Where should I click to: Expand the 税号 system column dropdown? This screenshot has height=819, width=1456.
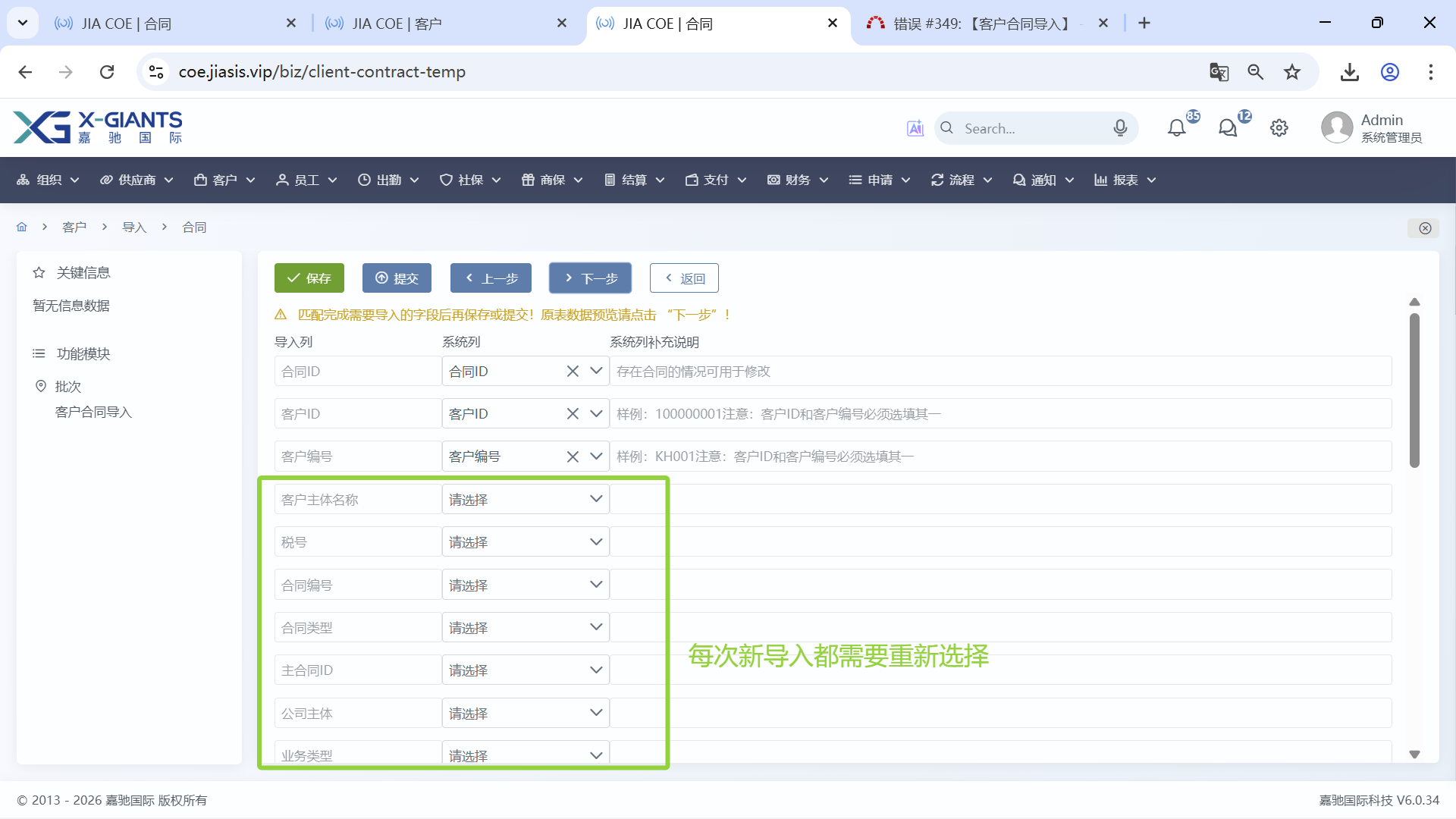point(525,542)
